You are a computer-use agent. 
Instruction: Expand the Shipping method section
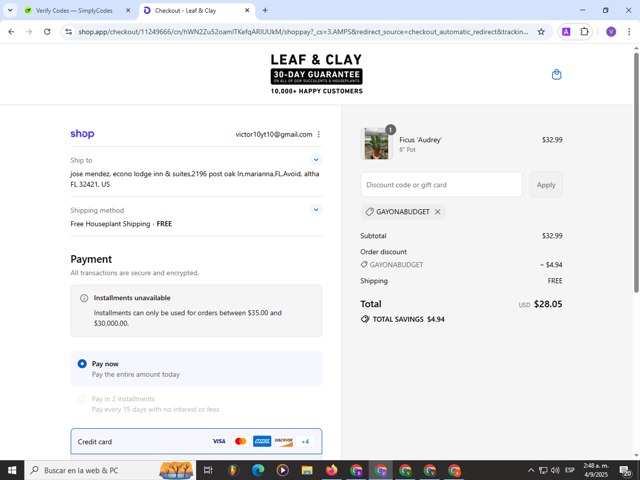click(x=316, y=210)
